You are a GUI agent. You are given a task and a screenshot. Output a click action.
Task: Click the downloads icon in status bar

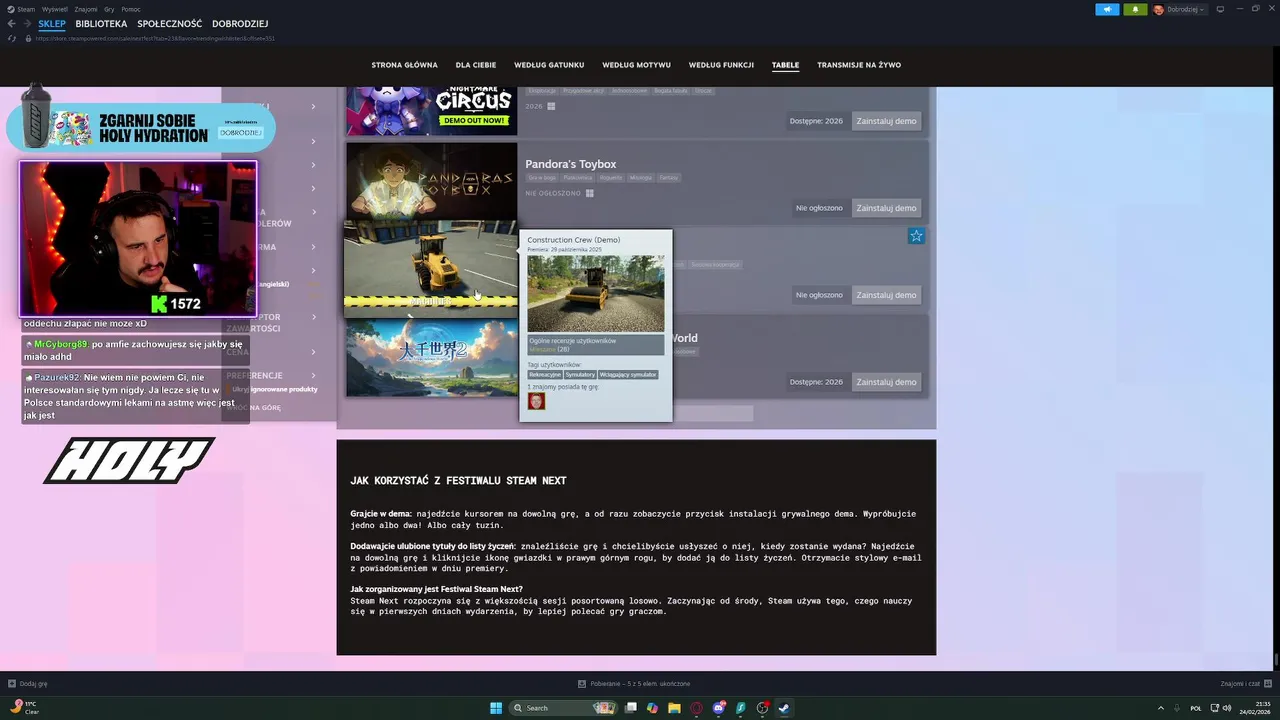pyautogui.click(x=582, y=684)
